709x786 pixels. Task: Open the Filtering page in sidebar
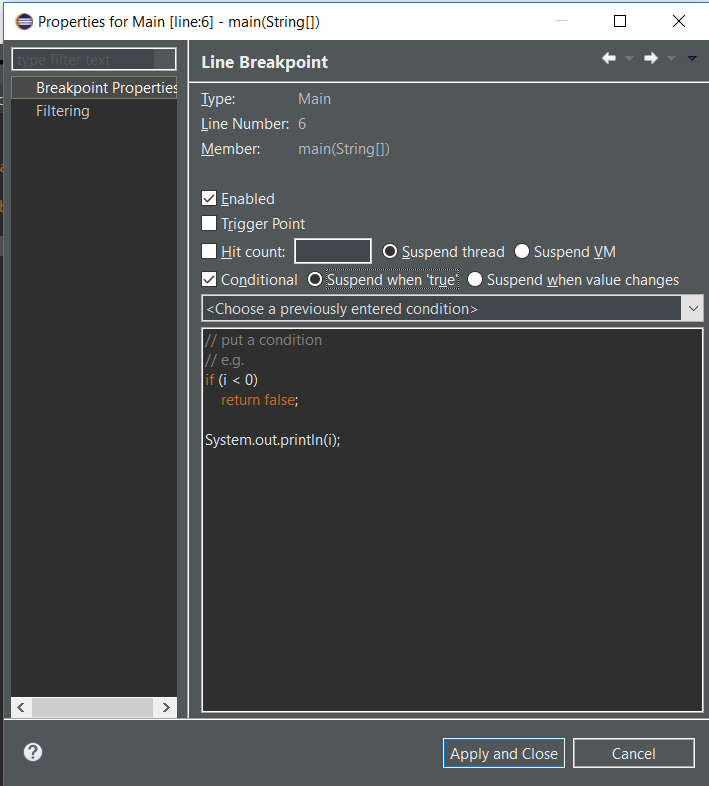pos(63,111)
